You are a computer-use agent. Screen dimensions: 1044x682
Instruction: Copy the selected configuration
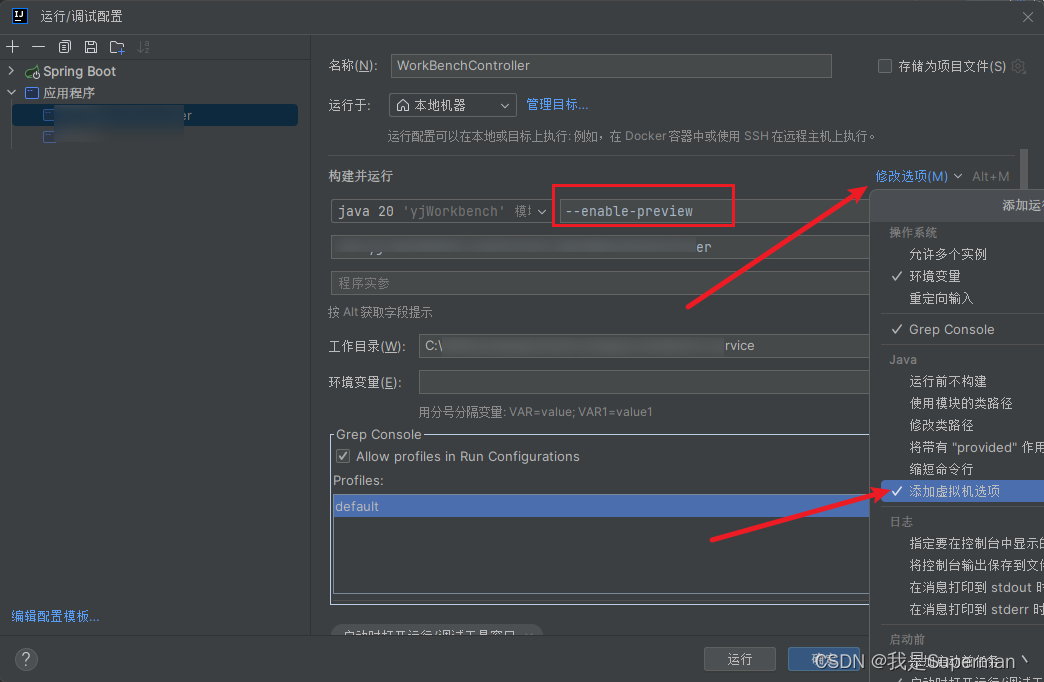(64, 46)
